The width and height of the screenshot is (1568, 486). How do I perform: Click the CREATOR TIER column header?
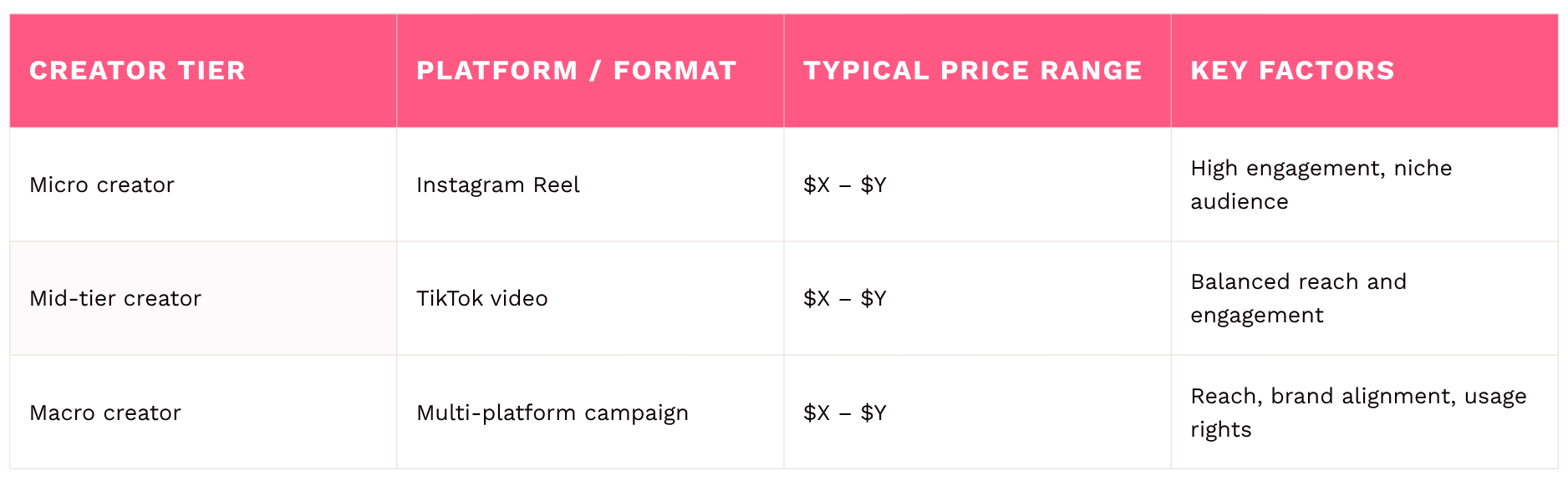click(137, 71)
